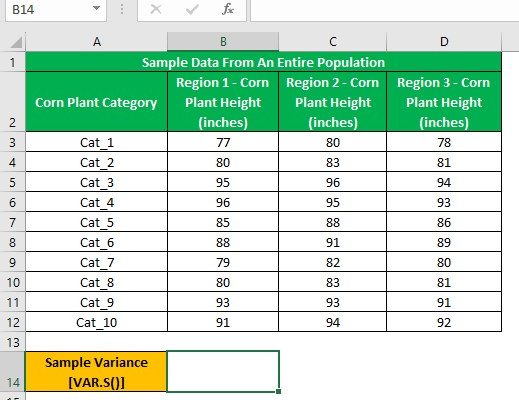Click the Insert Function fx icon

(228, 9)
